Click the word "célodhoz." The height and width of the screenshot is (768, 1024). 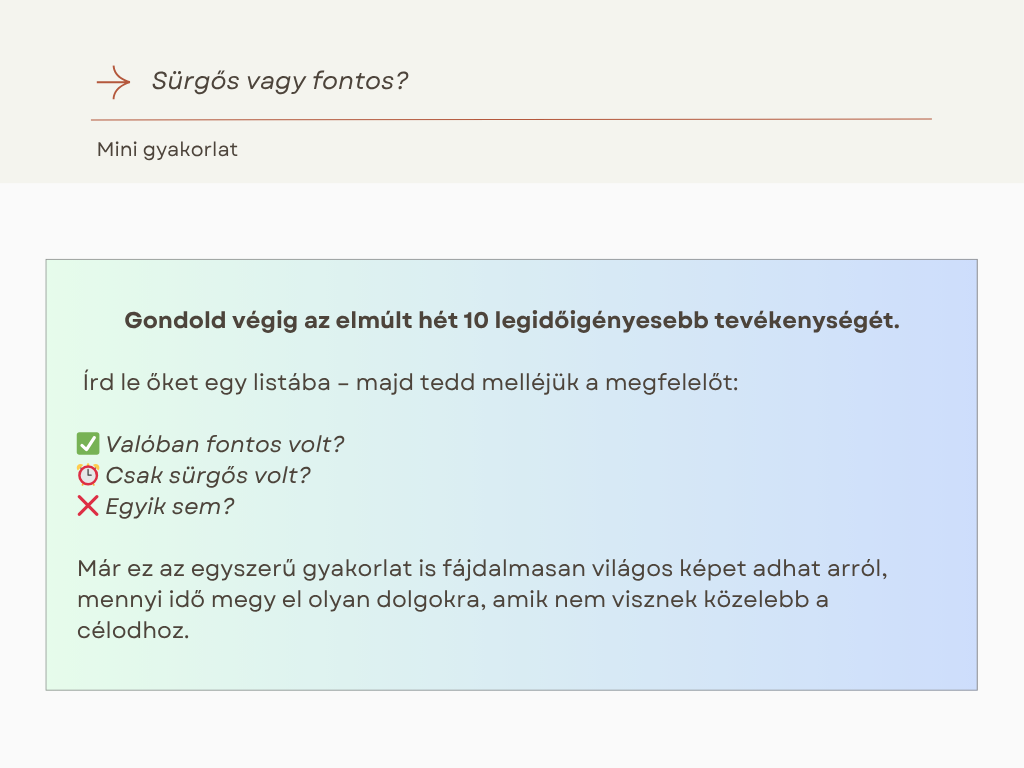coord(133,631)
